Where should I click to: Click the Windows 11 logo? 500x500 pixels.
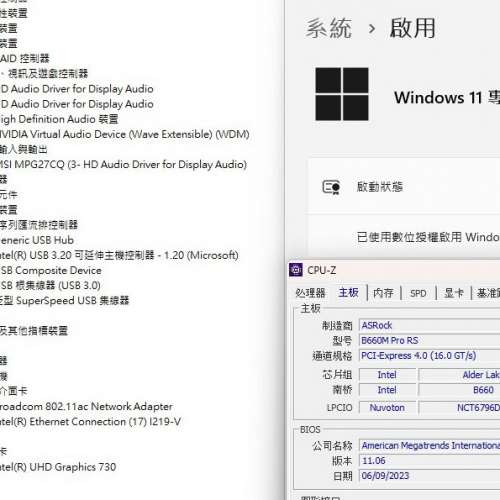click(x=342, y=94)
